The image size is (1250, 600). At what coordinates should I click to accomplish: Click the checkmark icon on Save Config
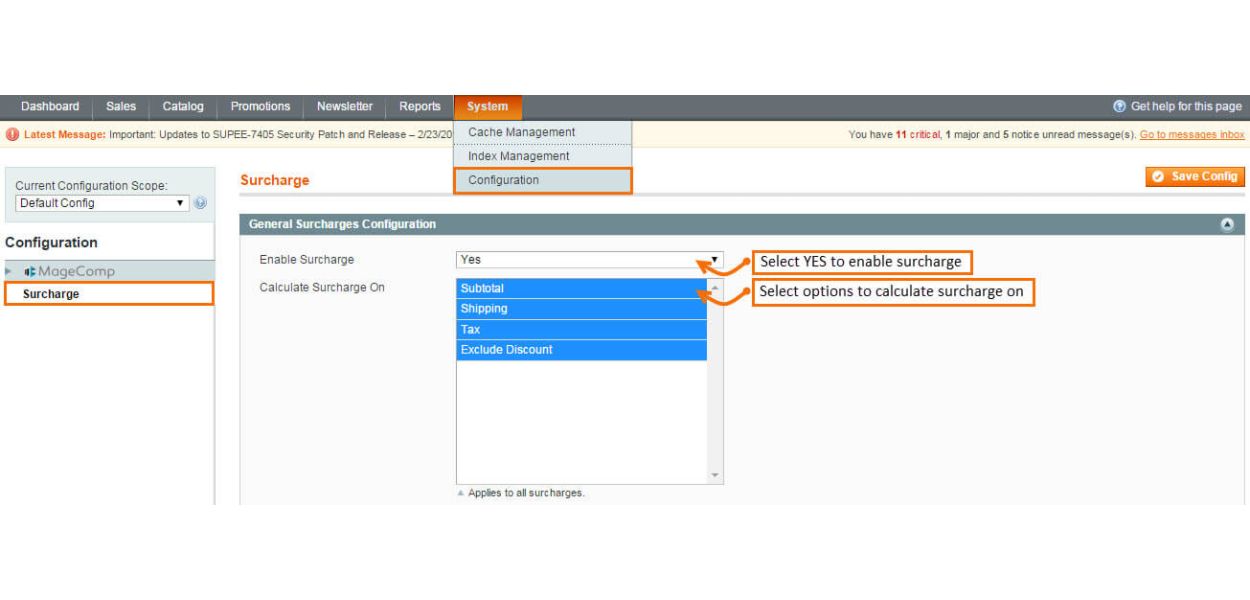(x=1158, y=177)
